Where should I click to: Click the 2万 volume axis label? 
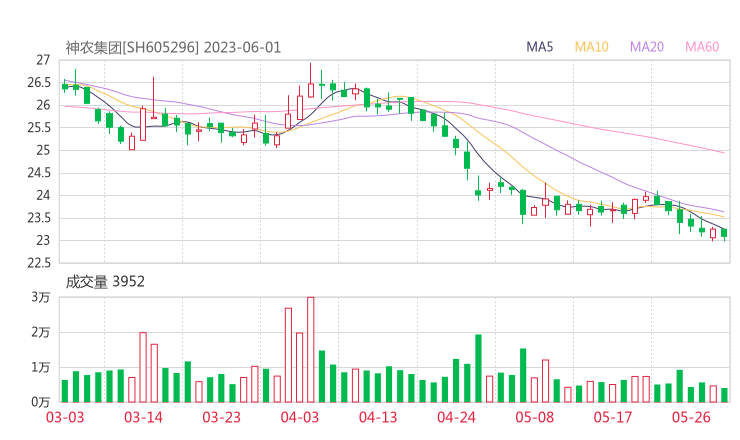coord(41,332)
